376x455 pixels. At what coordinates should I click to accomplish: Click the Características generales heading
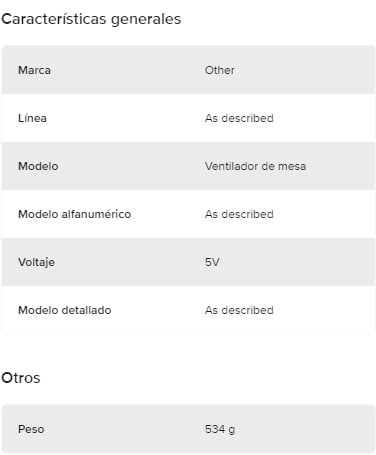[91, 19]
